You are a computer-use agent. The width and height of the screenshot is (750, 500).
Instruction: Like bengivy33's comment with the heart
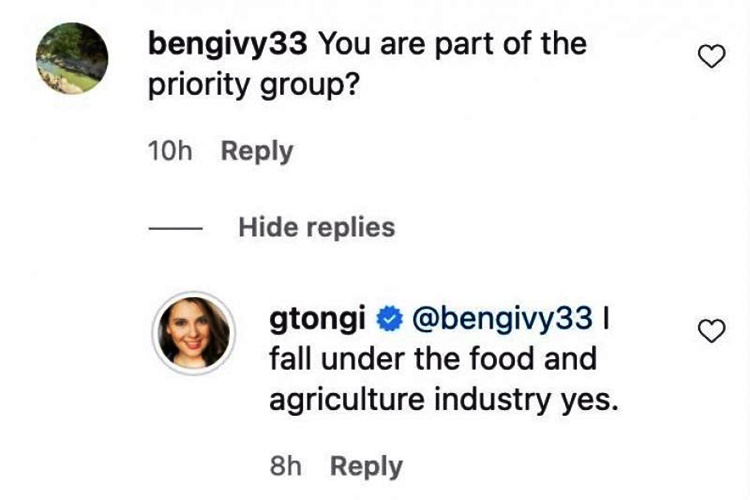tap(710, 58)
